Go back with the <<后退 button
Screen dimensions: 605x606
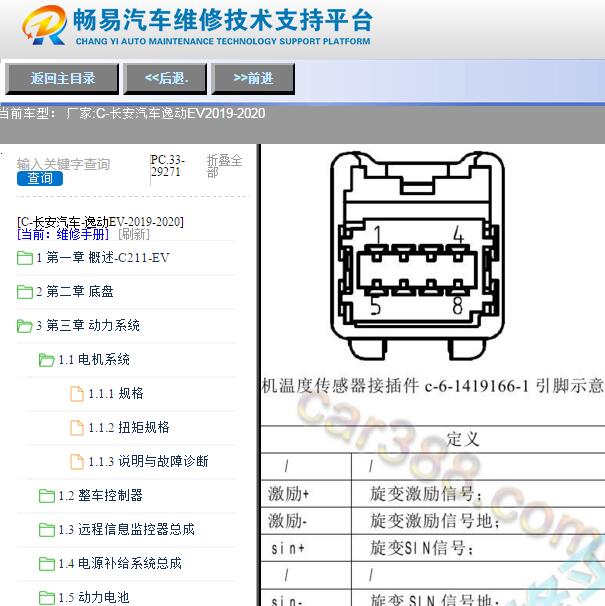tap(165, 79)
